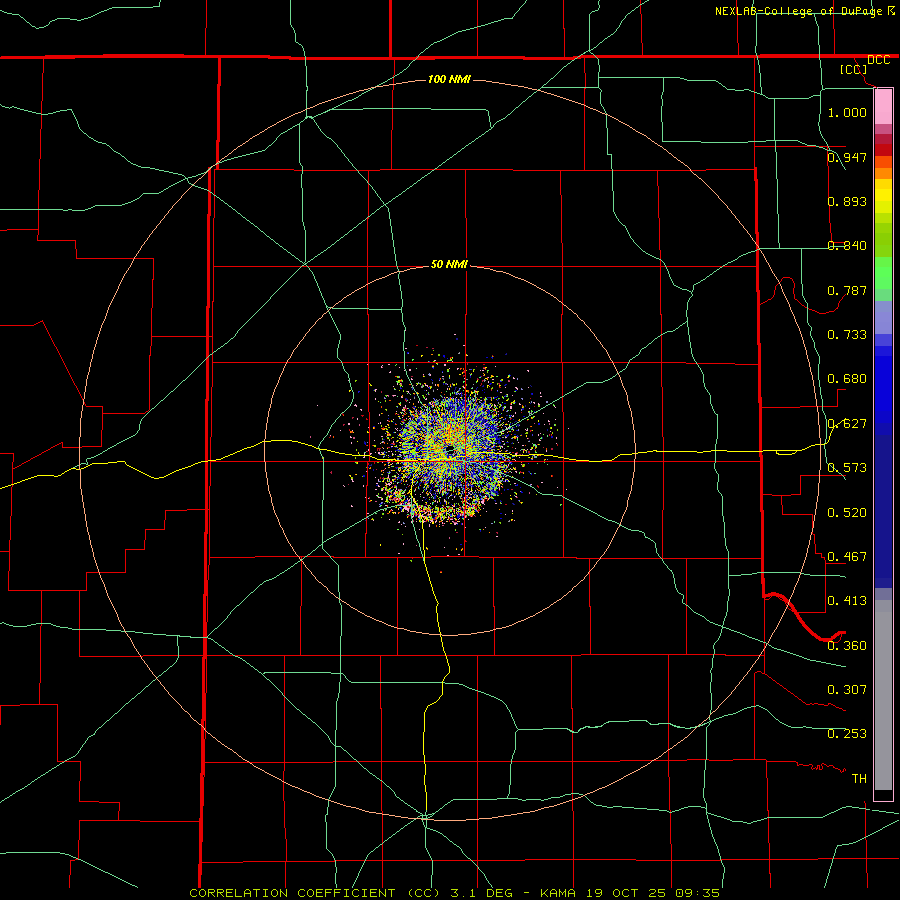This screenshot has height=900, width=900.
Task: Click the DCC label above the color scale
Action: click(878, 60)
